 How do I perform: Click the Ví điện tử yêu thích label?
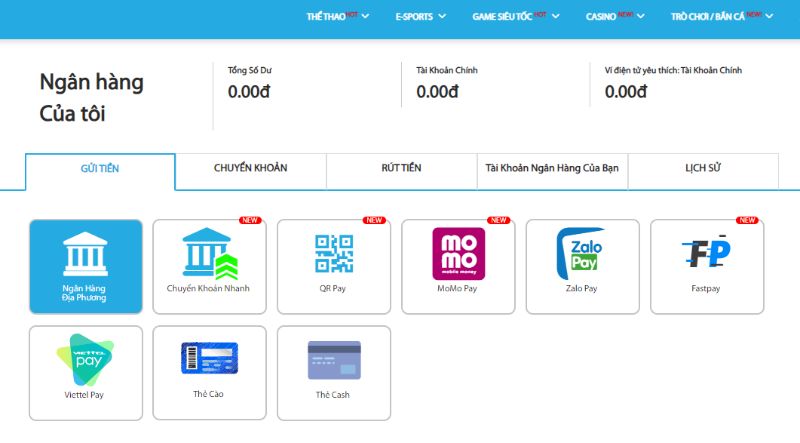pos(673,70)
